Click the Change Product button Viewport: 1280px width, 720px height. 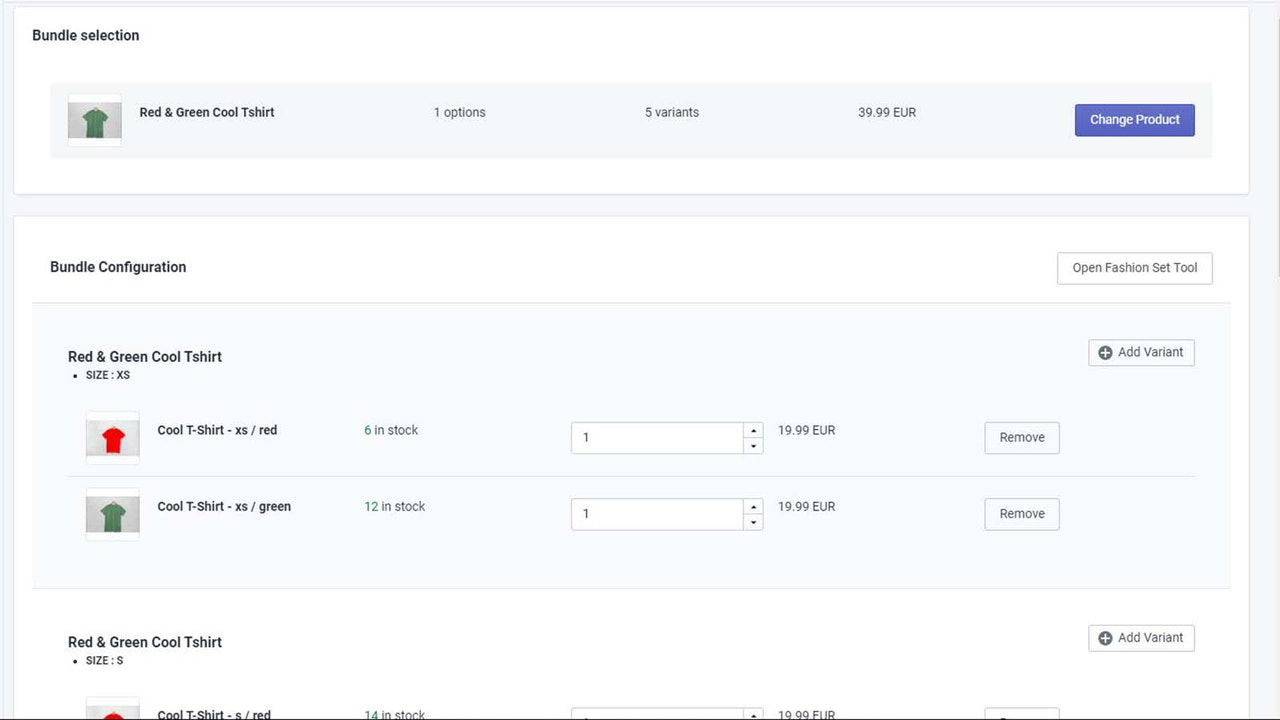pos(1134,119)
